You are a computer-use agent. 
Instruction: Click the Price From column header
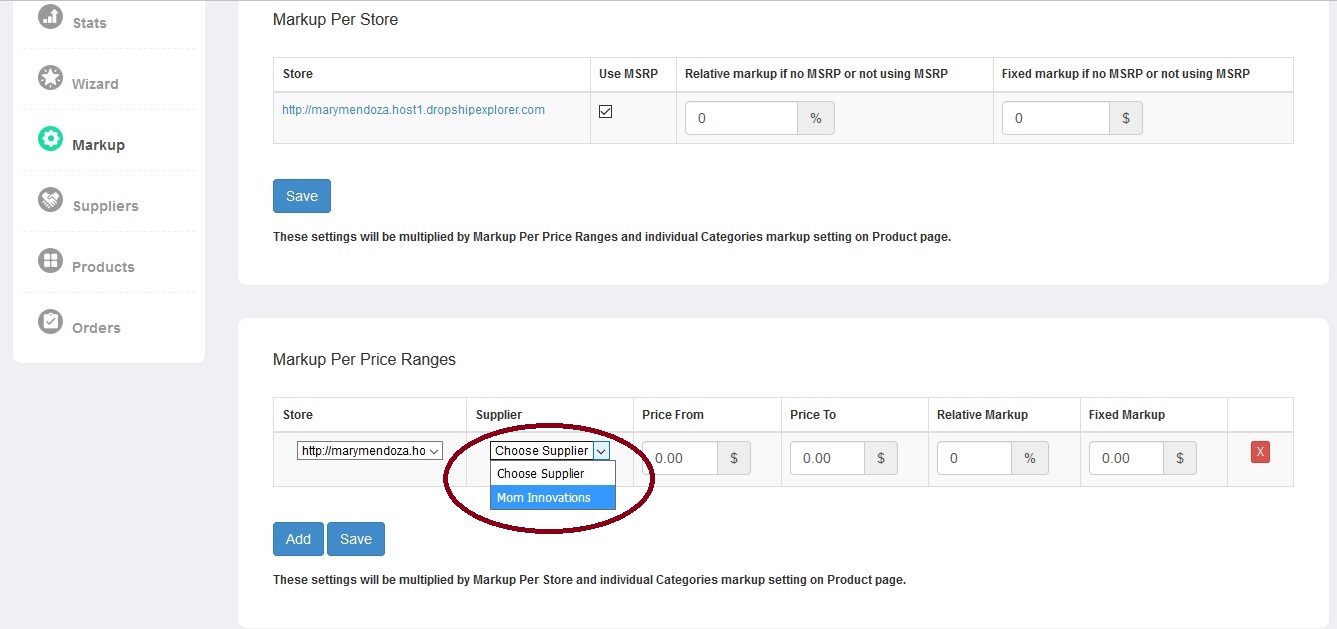673,415
